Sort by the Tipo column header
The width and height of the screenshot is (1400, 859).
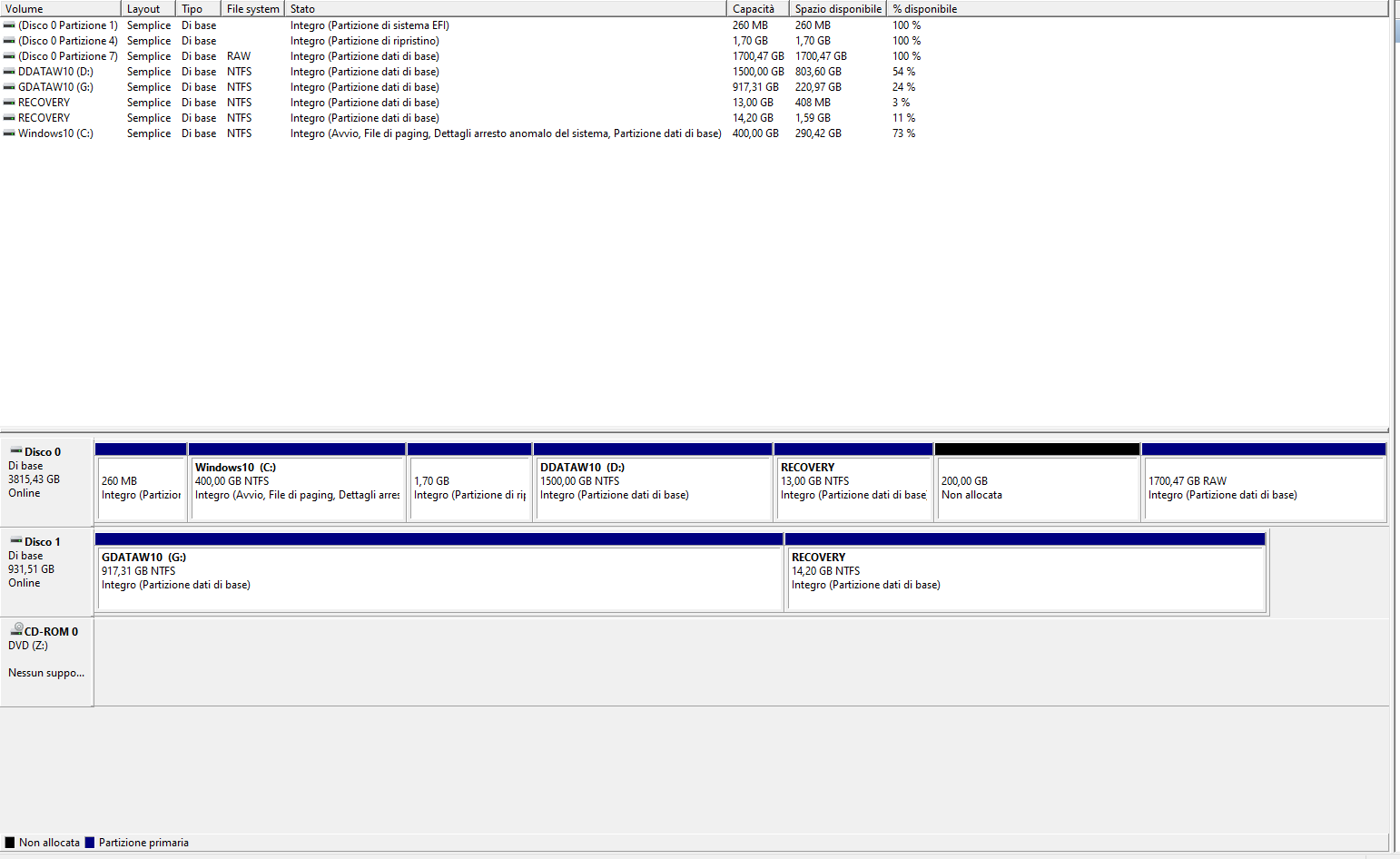(199, 8)
